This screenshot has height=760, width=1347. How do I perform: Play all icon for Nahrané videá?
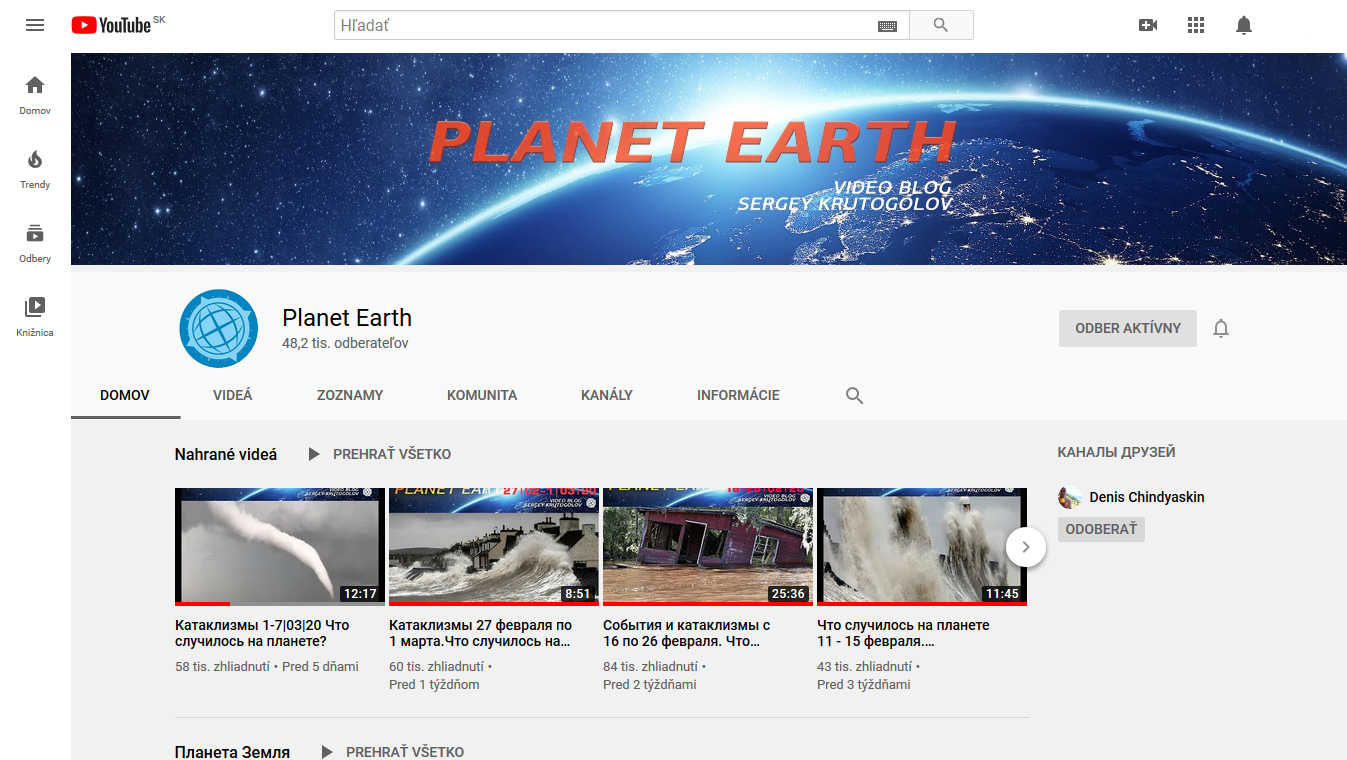click(x=314, y=454)
